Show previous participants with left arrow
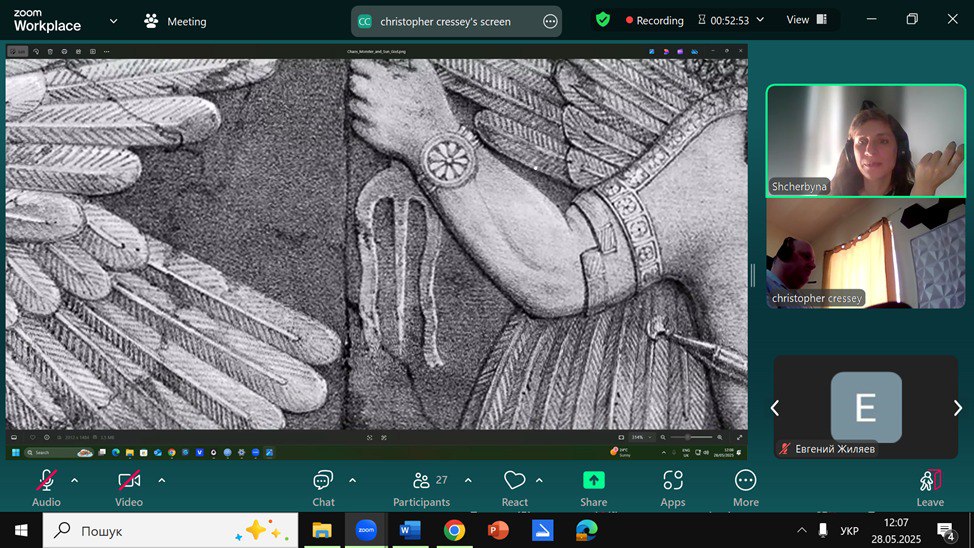Screen dimensions: 974x548 pos(775,408)
